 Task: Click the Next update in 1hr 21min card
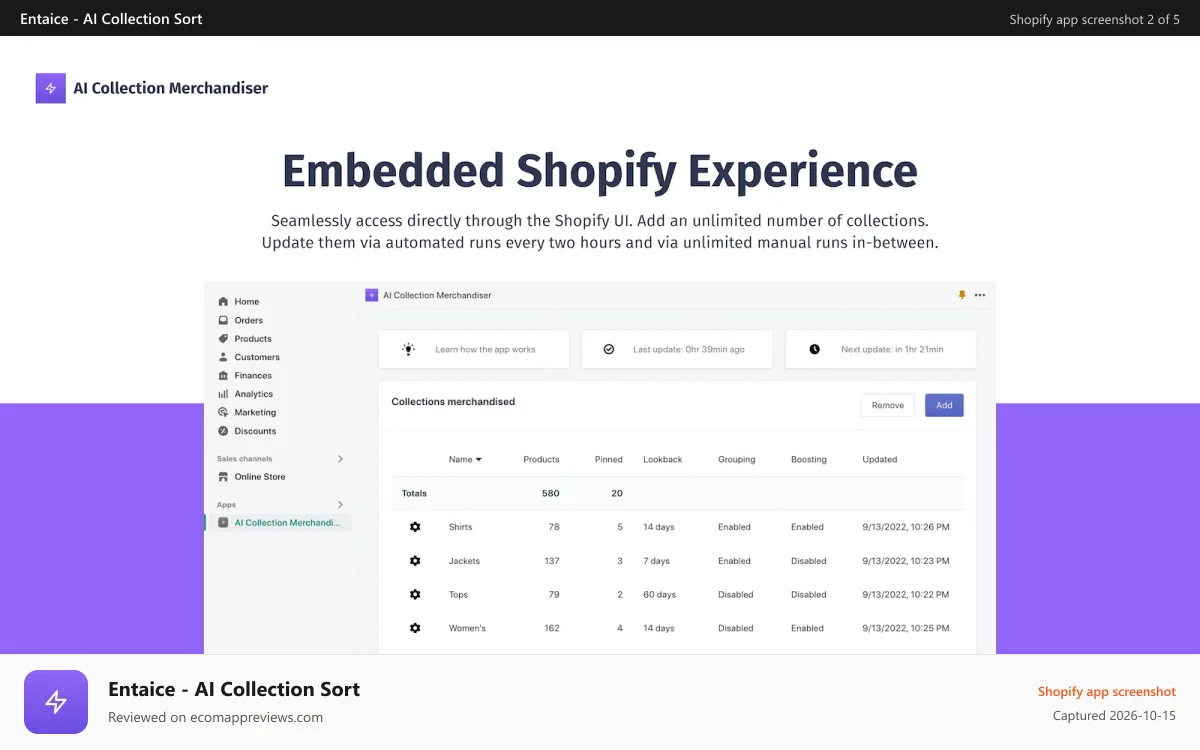(880, 349)
